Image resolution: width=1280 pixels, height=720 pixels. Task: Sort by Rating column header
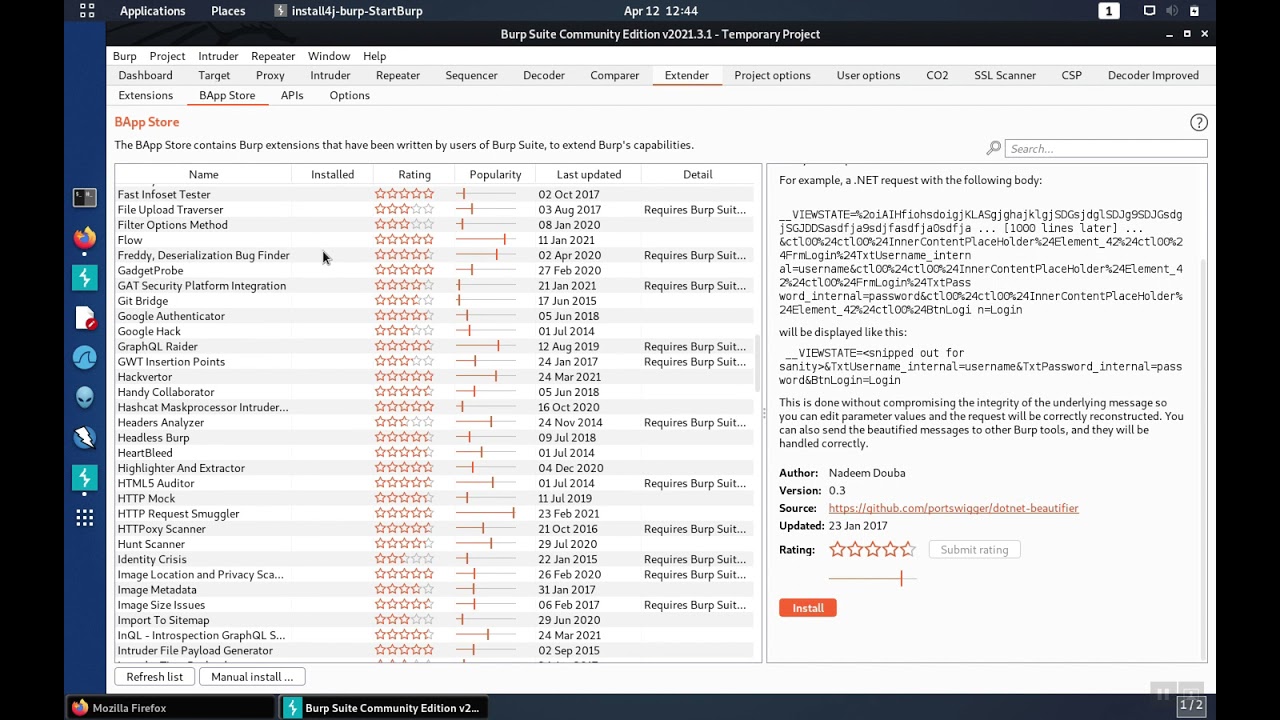414,174
